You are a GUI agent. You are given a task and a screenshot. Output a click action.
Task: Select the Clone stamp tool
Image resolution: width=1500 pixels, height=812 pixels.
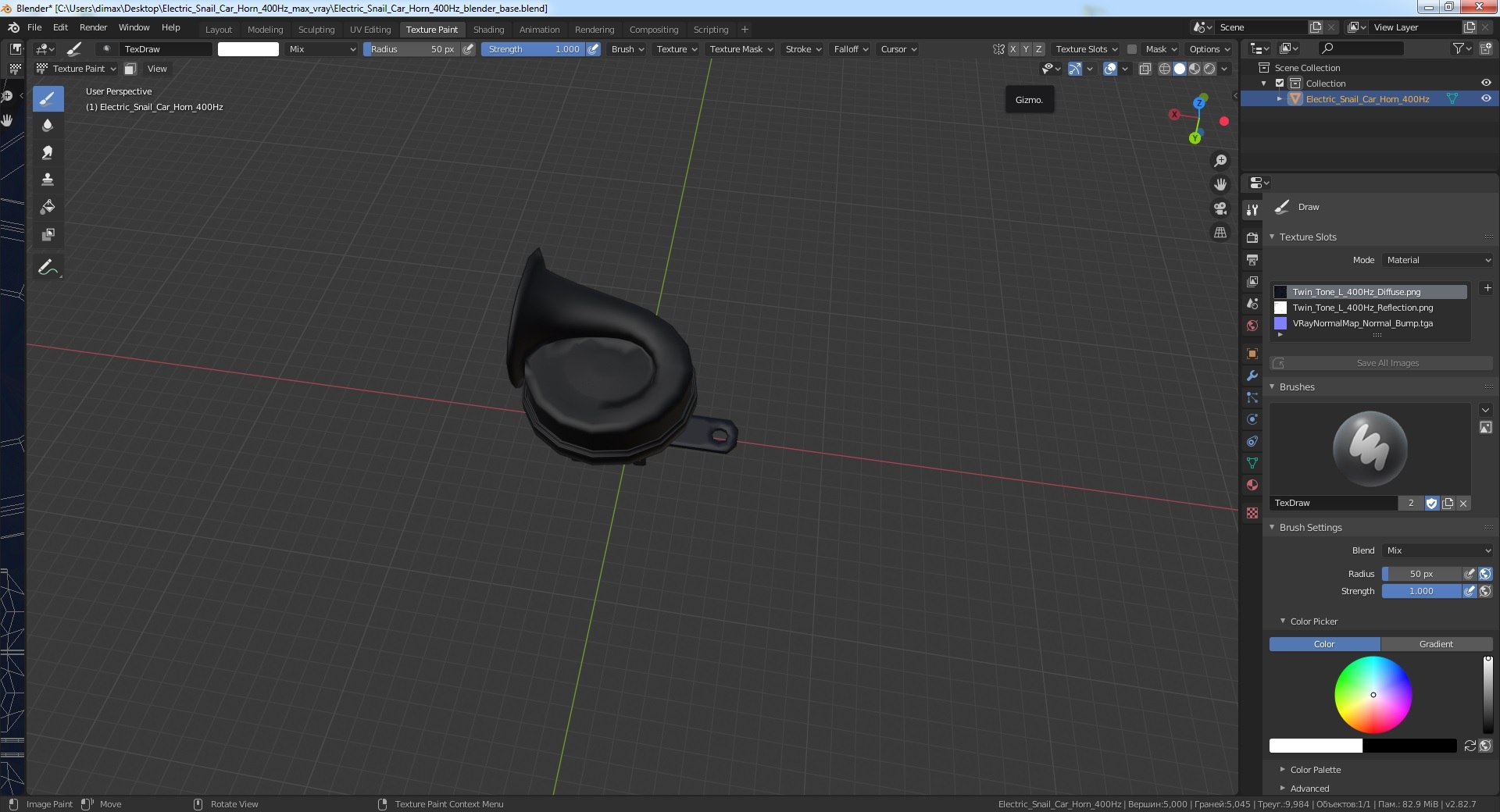point(48,180)
